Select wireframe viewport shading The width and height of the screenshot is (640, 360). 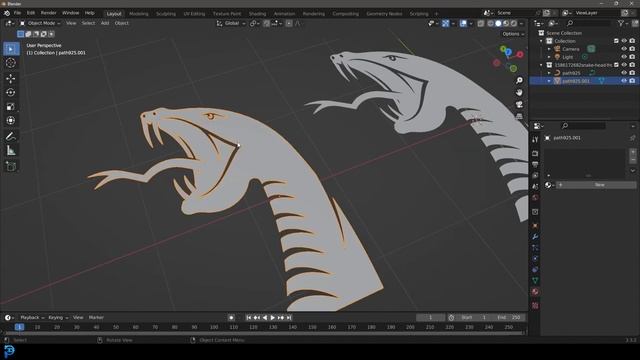coord(491,24)
